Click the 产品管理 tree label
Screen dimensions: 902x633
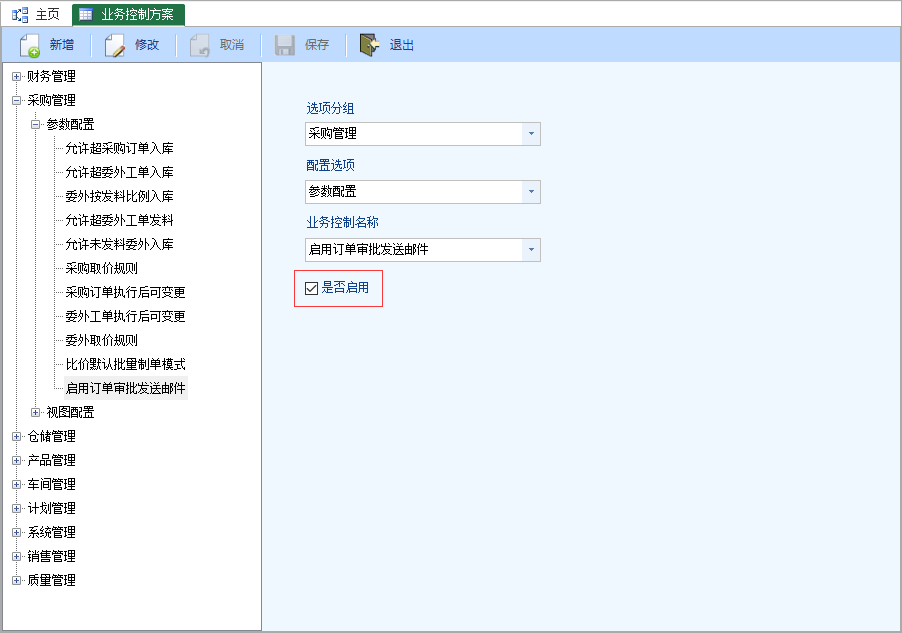(x=51, y=460)
